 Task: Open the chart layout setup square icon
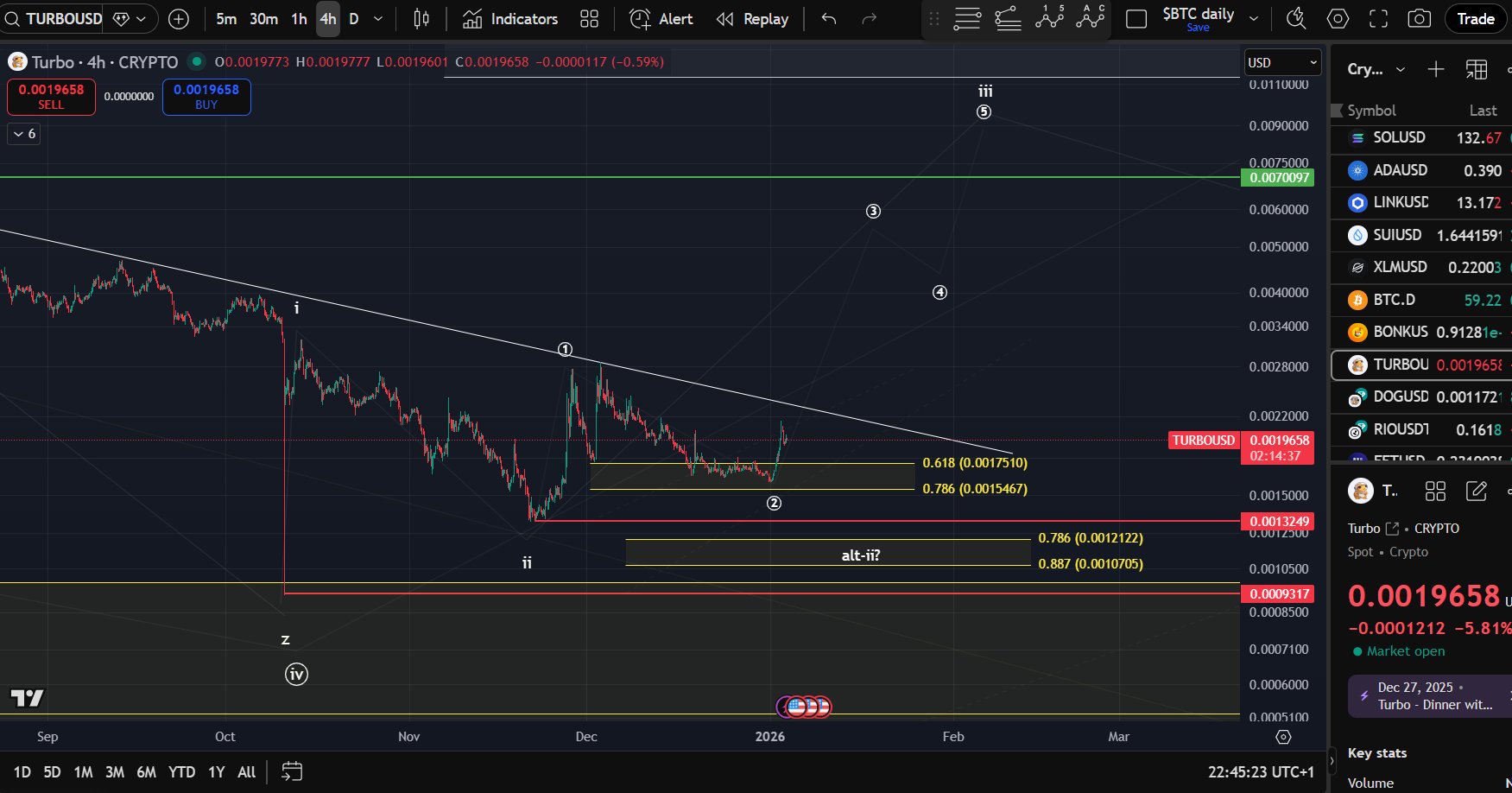(x=1136, y=19)
